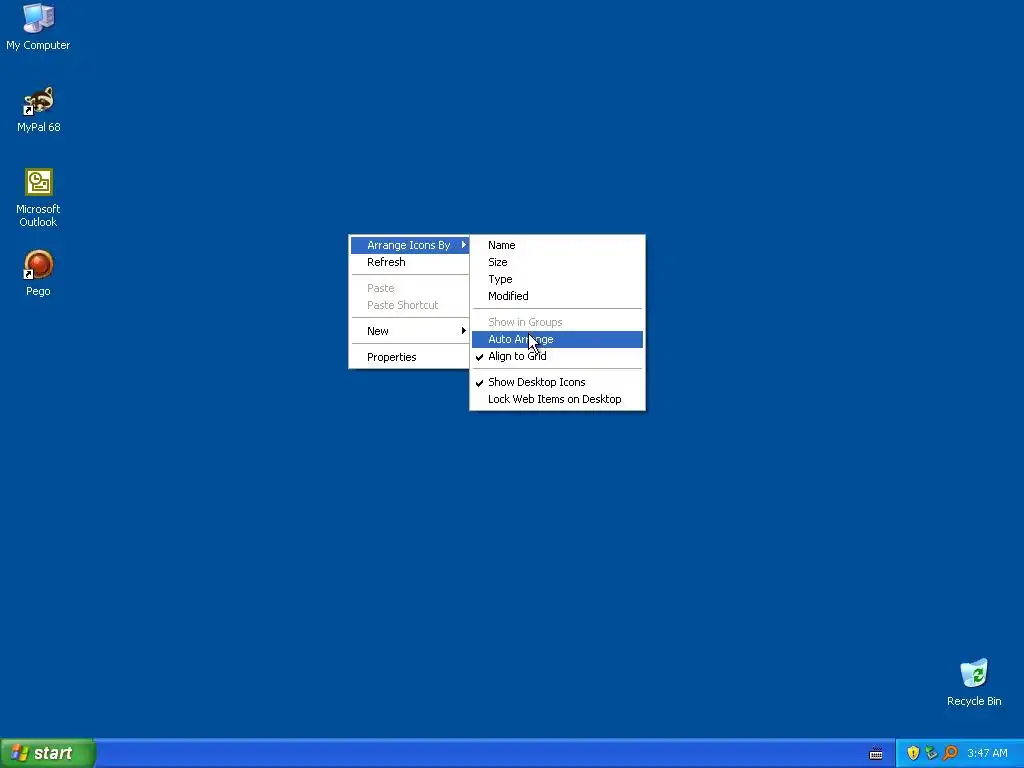Arrange icons by Name

coord(557,245)
